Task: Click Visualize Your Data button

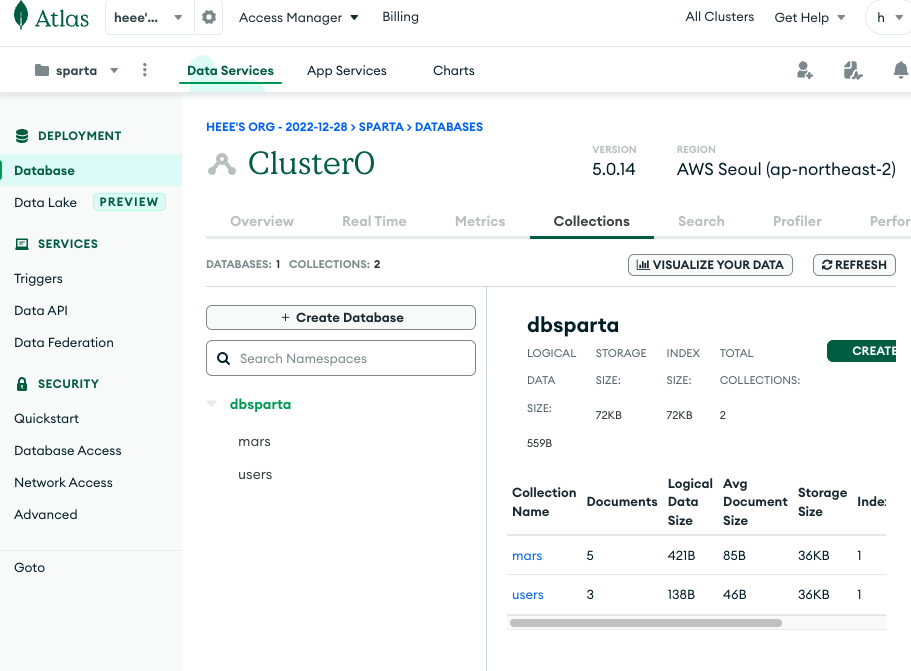Action: 710,265
